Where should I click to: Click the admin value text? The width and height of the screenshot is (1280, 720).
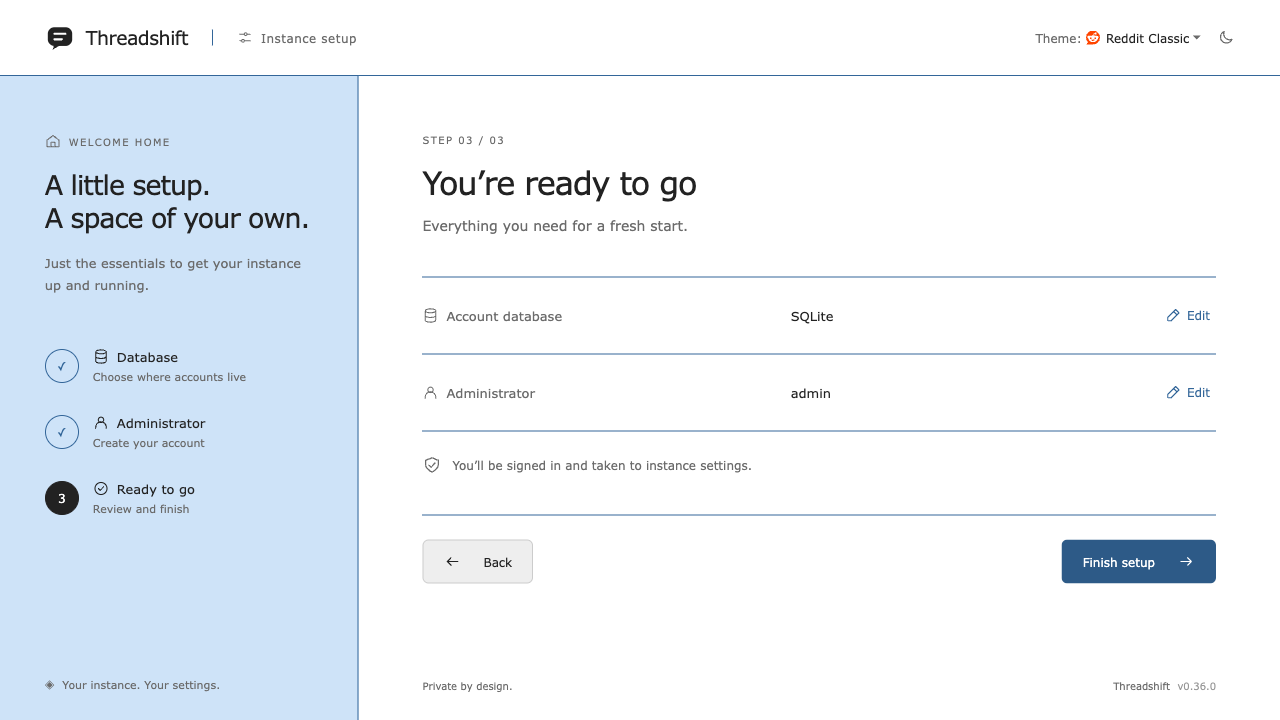[x=811, y=393]
